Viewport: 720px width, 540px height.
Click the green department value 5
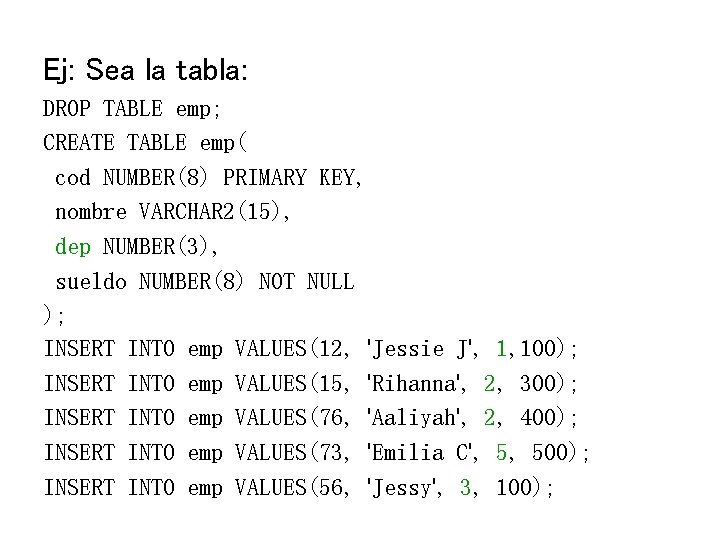click(501, 452)
